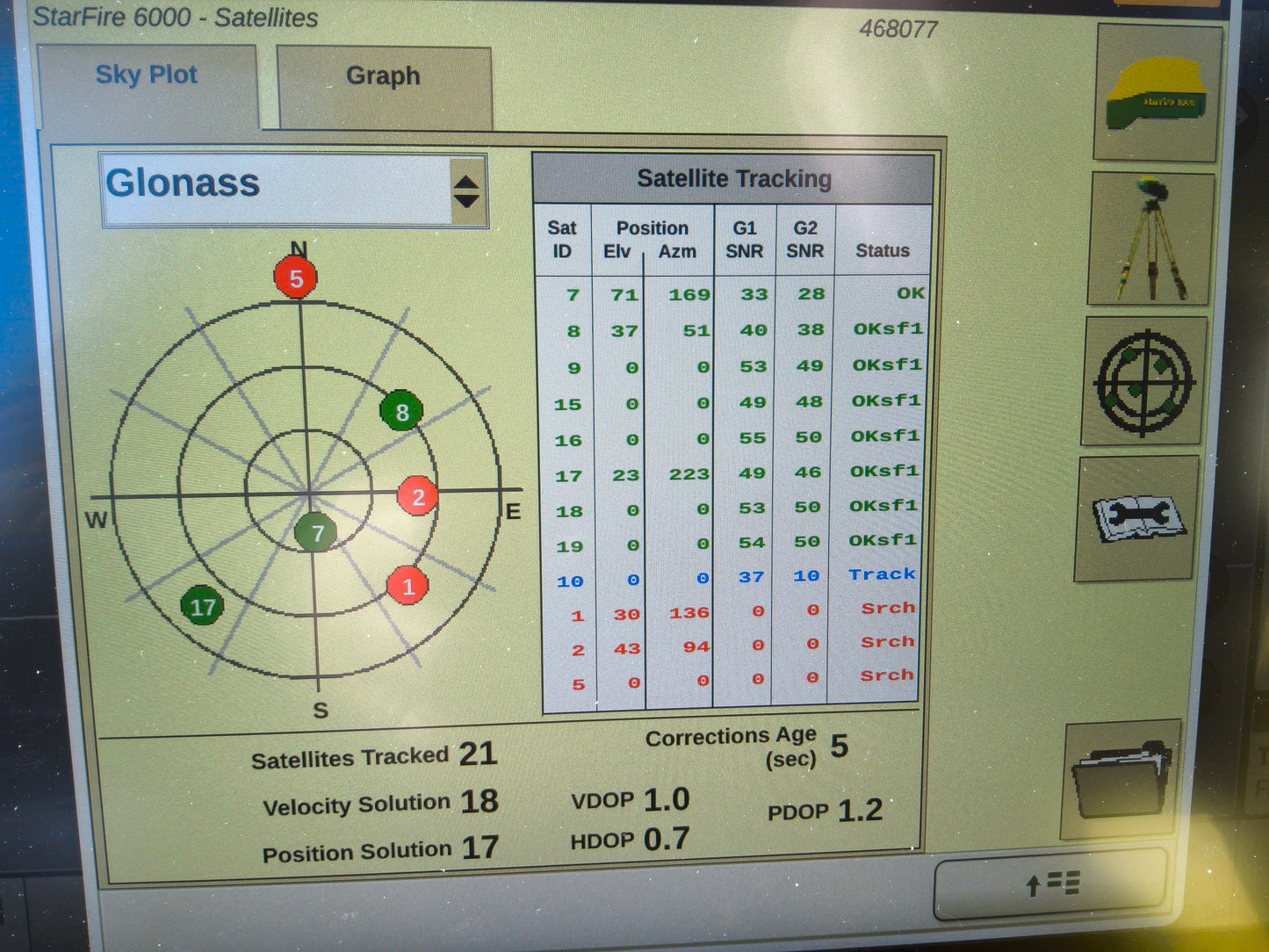The width and height of the screenshot is (1269, 952).
Task: Select the satellite sky plot target icon
Action: [x=1143, y=382]
